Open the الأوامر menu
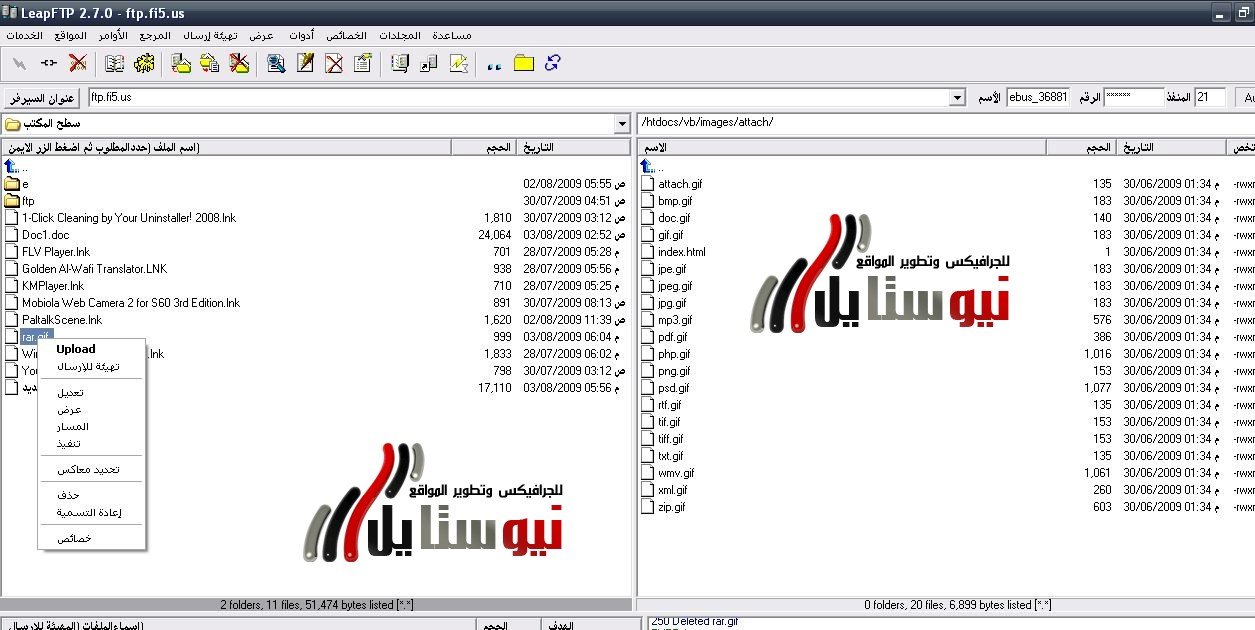The image size is (1255, 630). point(114,35)
